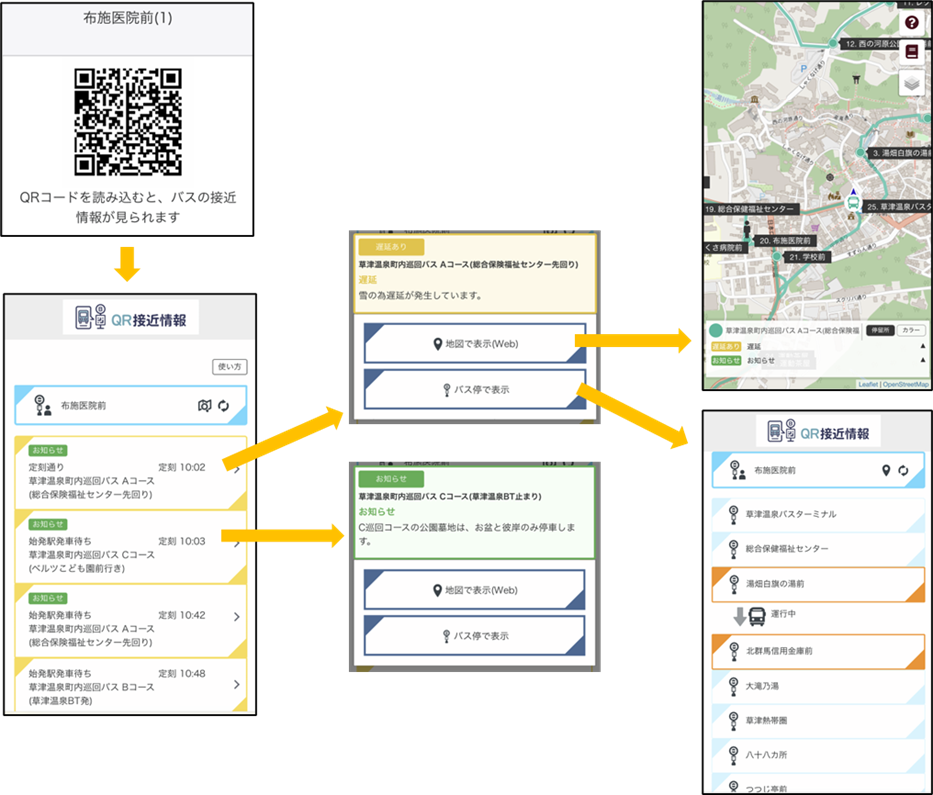
Task: Expand the お知らせ notice triangle on the map
Action: click(x=923, y=360)
